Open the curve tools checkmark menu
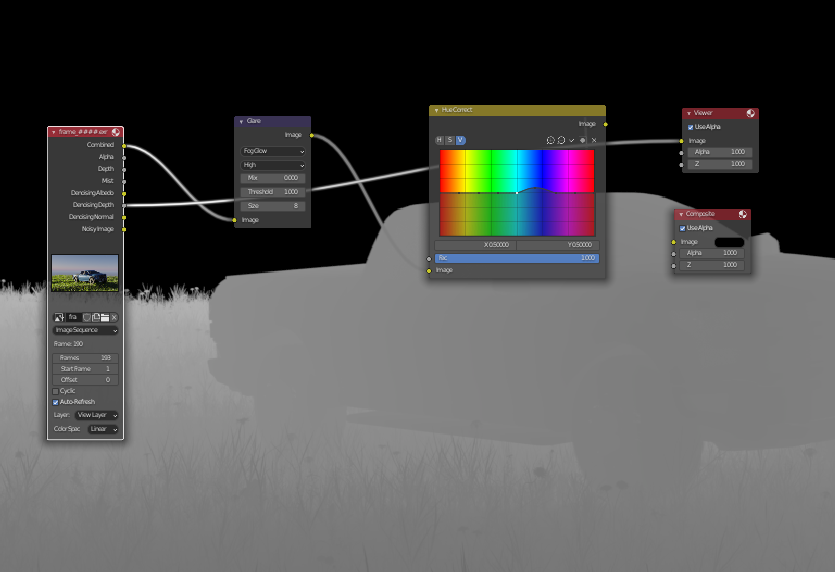Viewport: 835px width, 572px height. pyautogui.click(x=571, y=140)
